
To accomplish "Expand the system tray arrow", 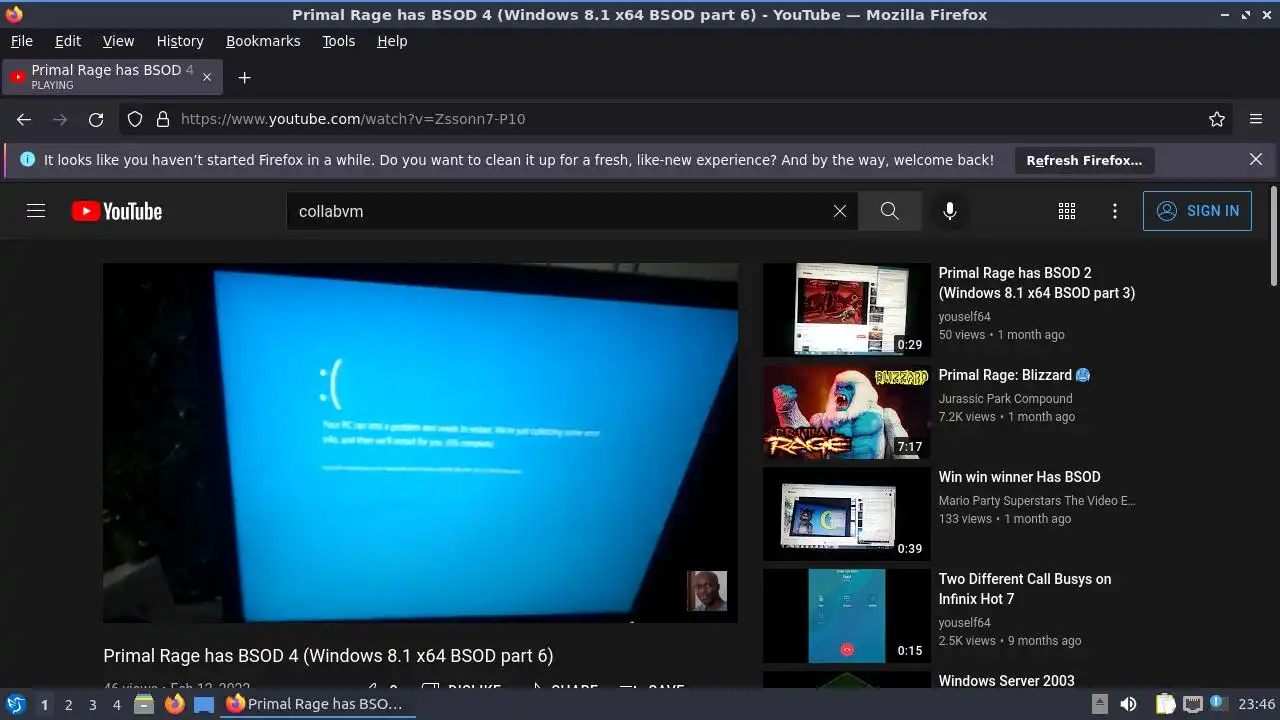I will click(1099, 704).
